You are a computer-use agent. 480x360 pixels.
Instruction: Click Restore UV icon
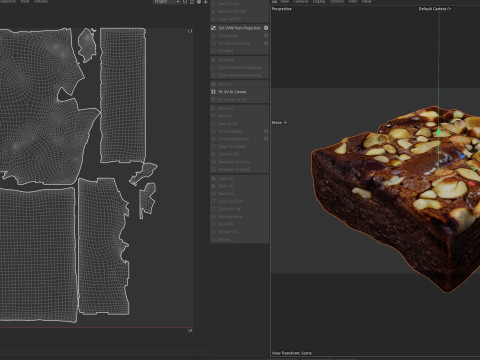tap(214, 232)
